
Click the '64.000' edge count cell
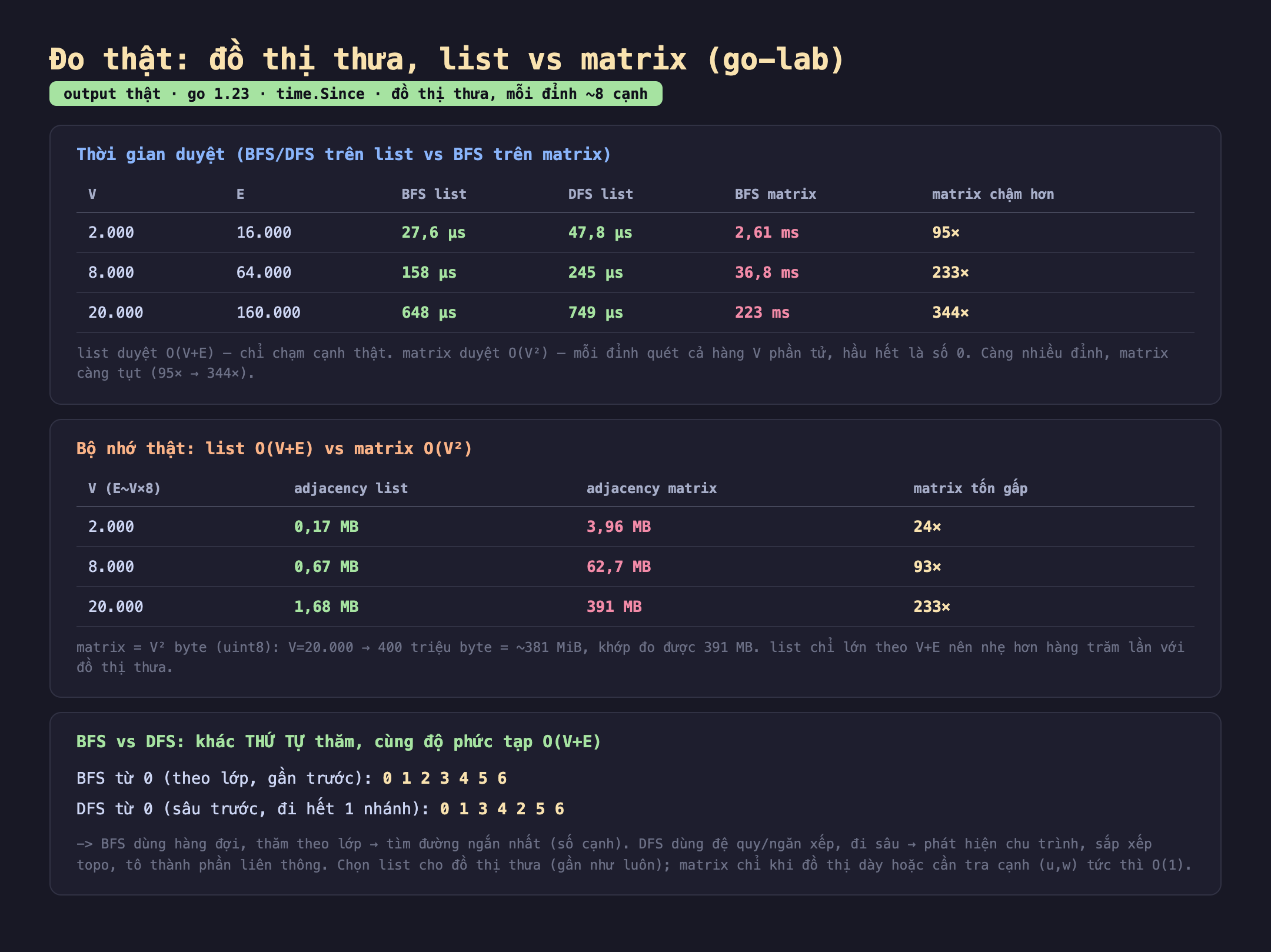pos(264,272)
